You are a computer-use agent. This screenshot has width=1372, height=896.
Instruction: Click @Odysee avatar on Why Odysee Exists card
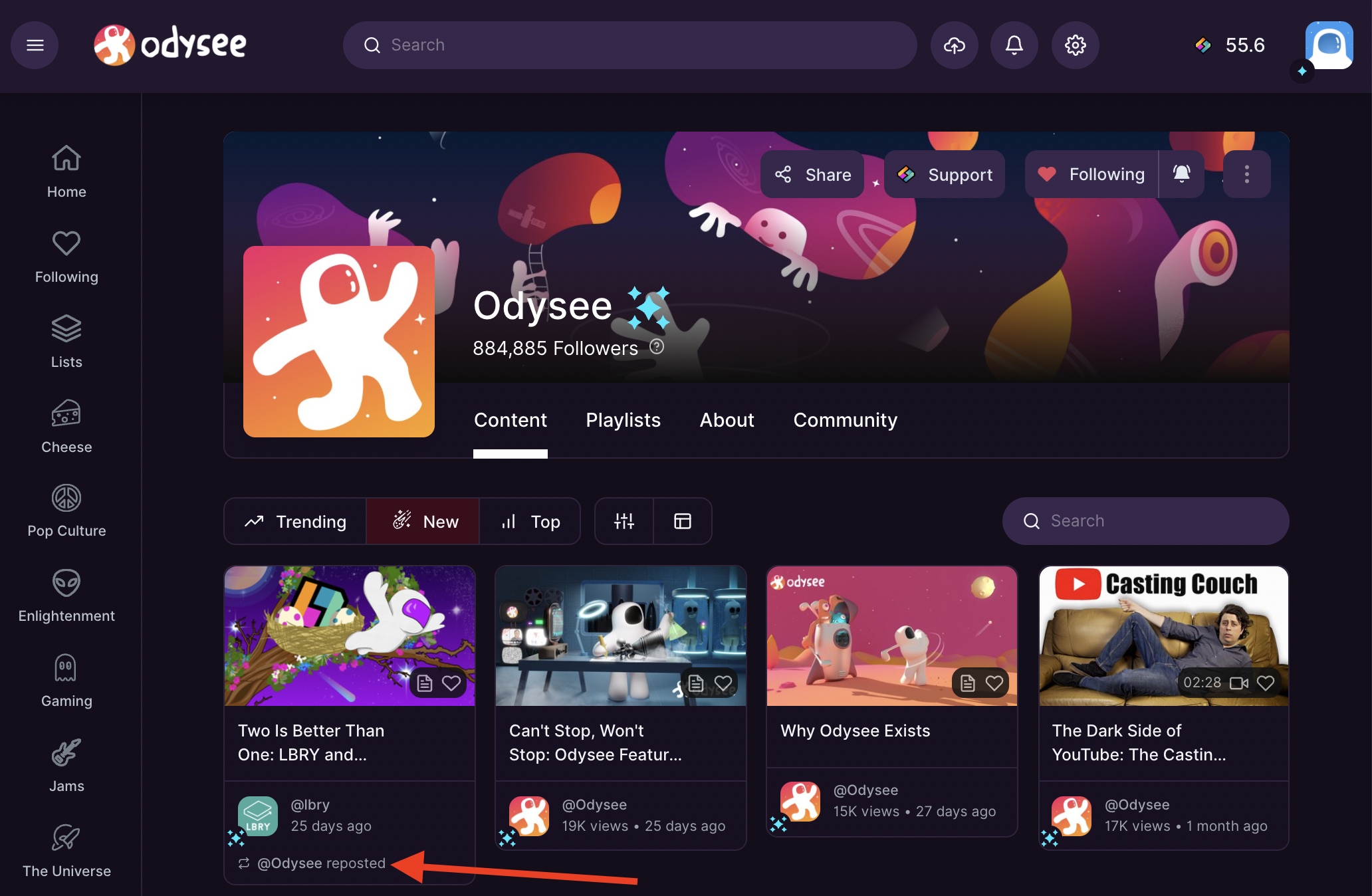click(x=800, y=802)
